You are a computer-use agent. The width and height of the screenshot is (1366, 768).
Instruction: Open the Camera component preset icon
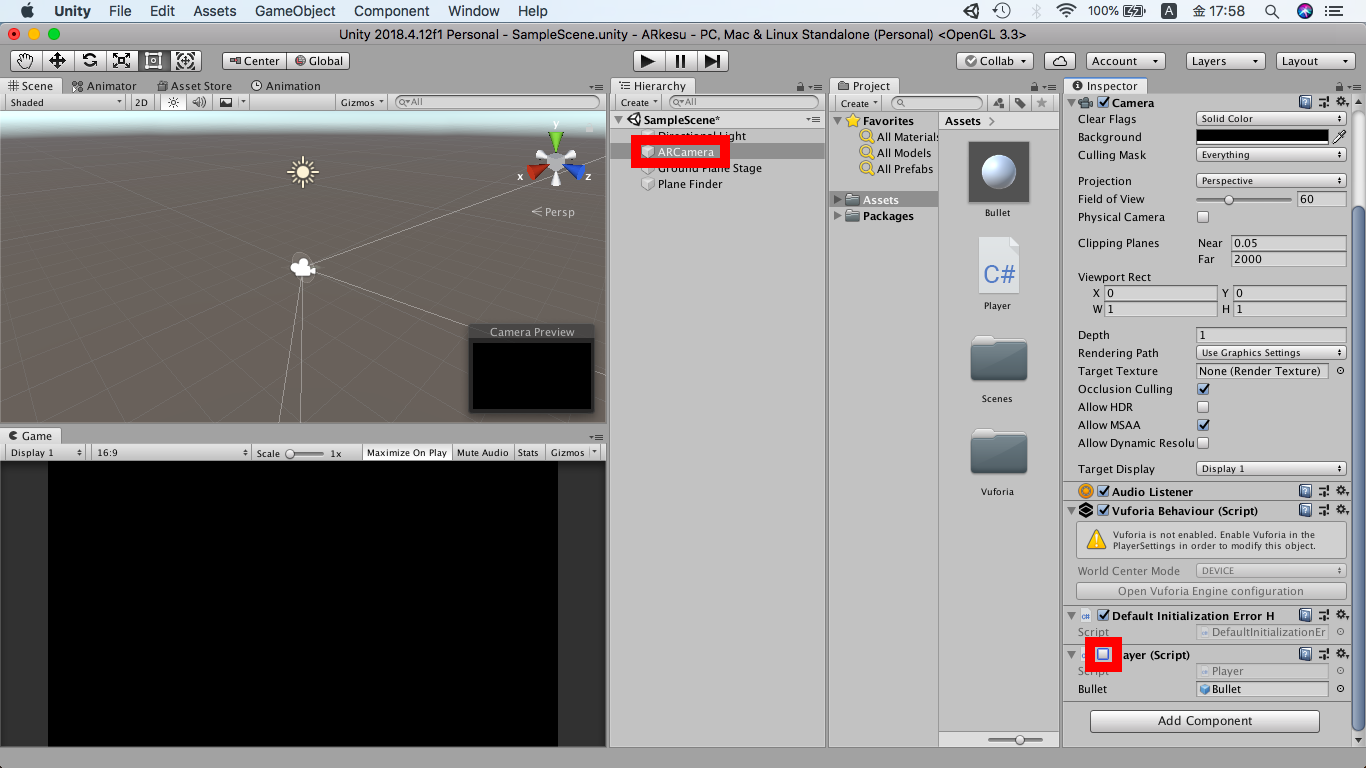click(x=1324, y=102)
